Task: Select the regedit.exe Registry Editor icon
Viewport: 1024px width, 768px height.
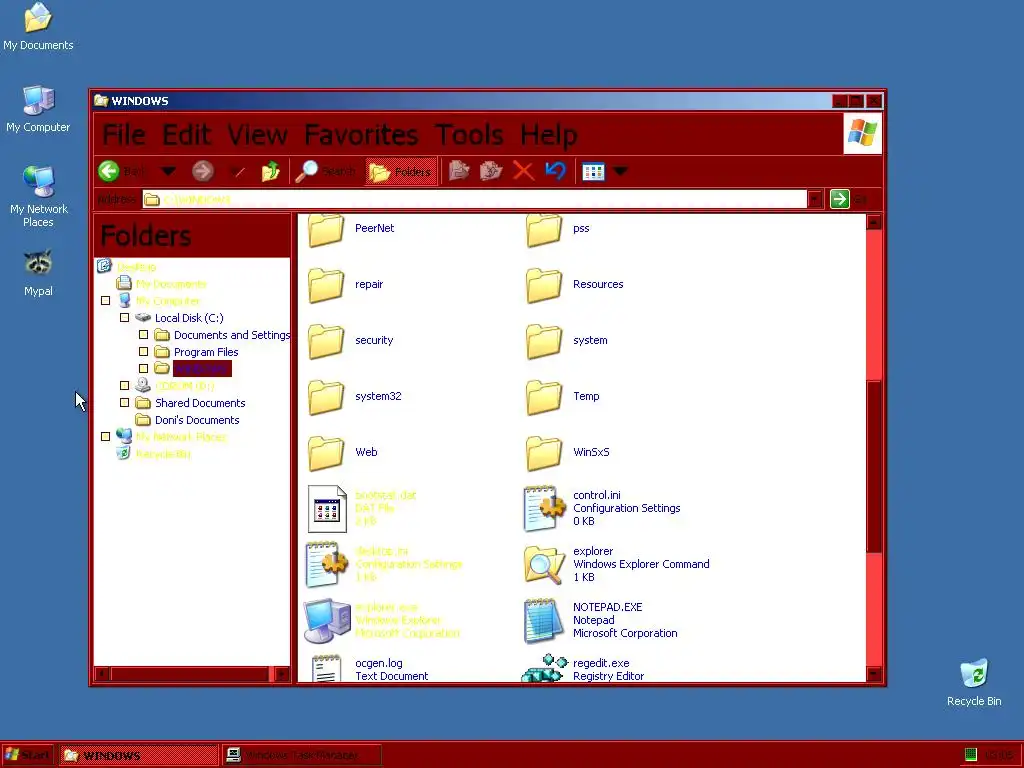Action: [544, 668]
